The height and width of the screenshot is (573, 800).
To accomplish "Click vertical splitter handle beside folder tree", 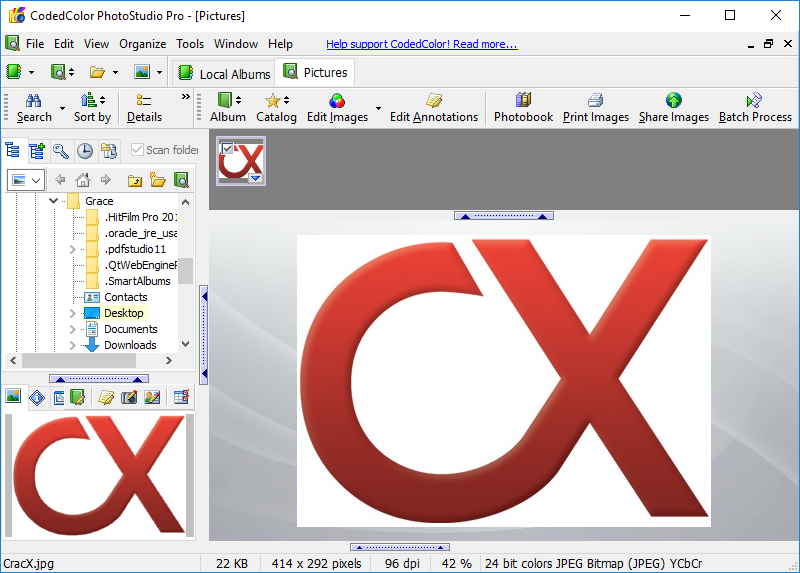I will (204, 335).
